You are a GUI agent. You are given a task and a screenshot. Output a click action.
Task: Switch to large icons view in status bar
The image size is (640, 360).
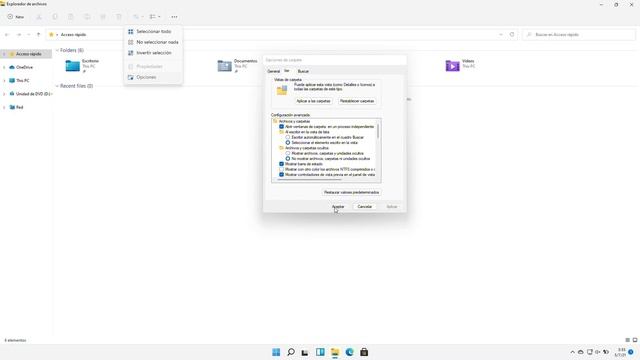pos(635,340)
